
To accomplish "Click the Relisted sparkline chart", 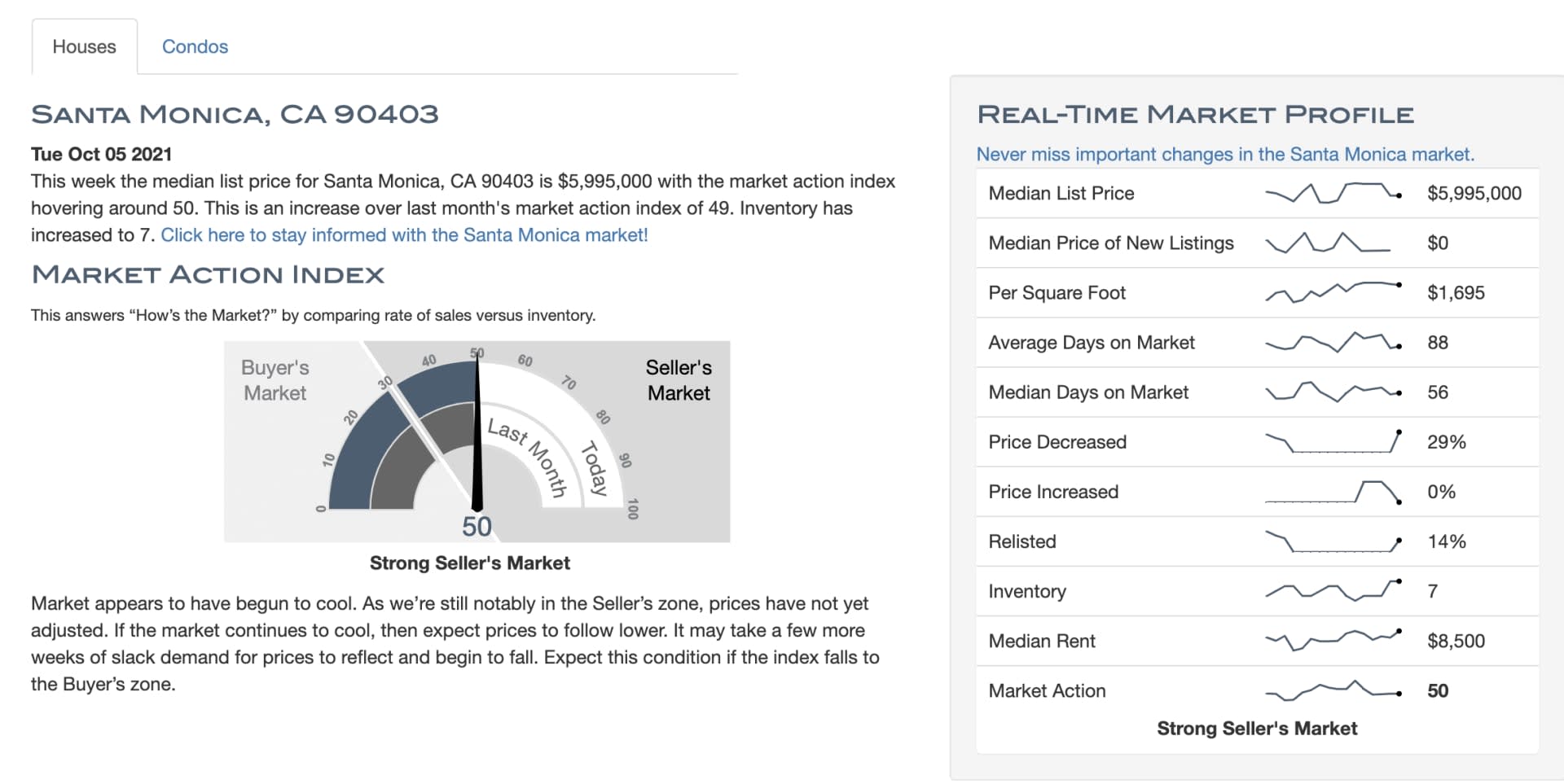I will tap(1333, 541).
